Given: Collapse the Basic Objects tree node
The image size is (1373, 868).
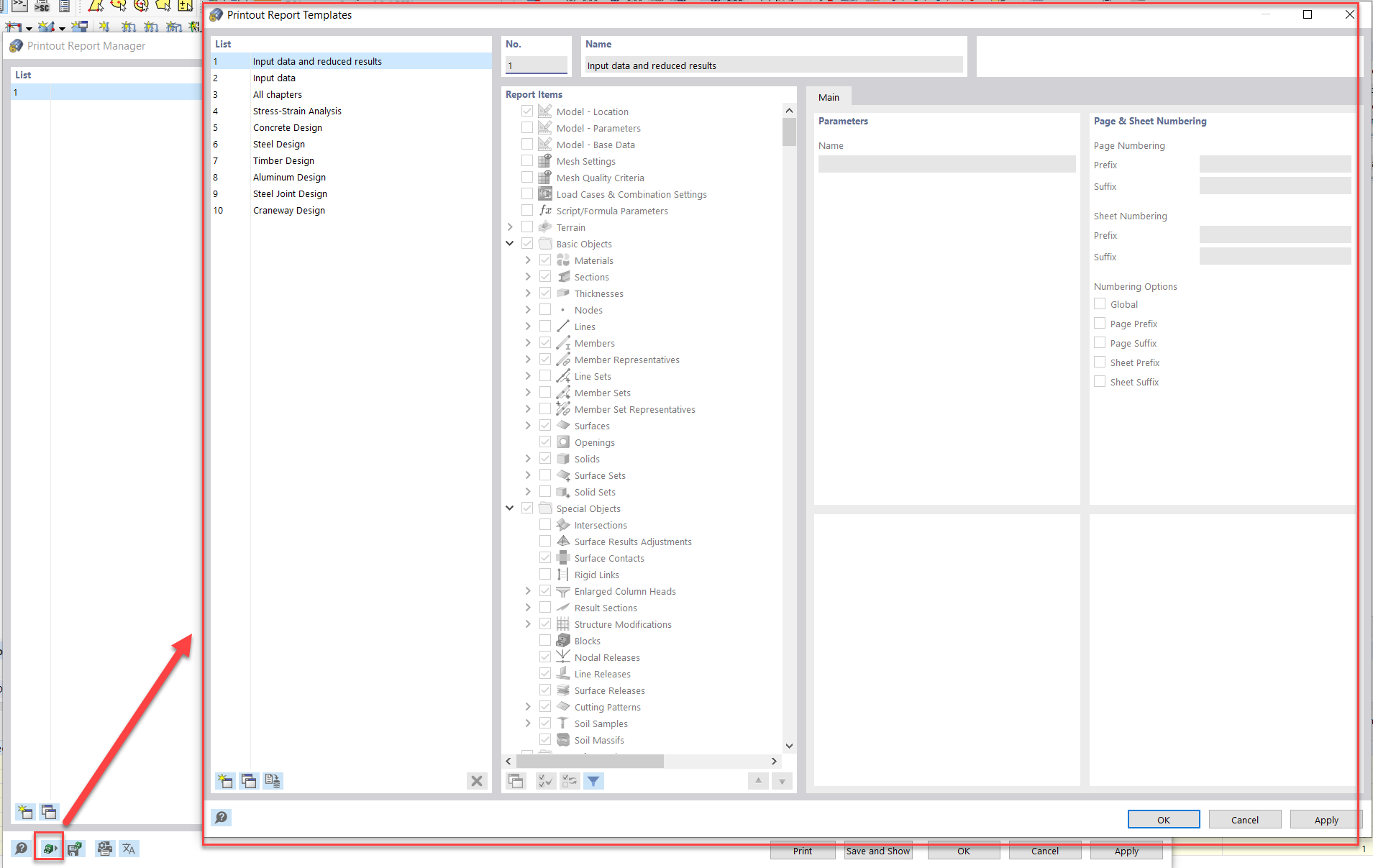Looking at the screenshot, I should click(510, 243).
